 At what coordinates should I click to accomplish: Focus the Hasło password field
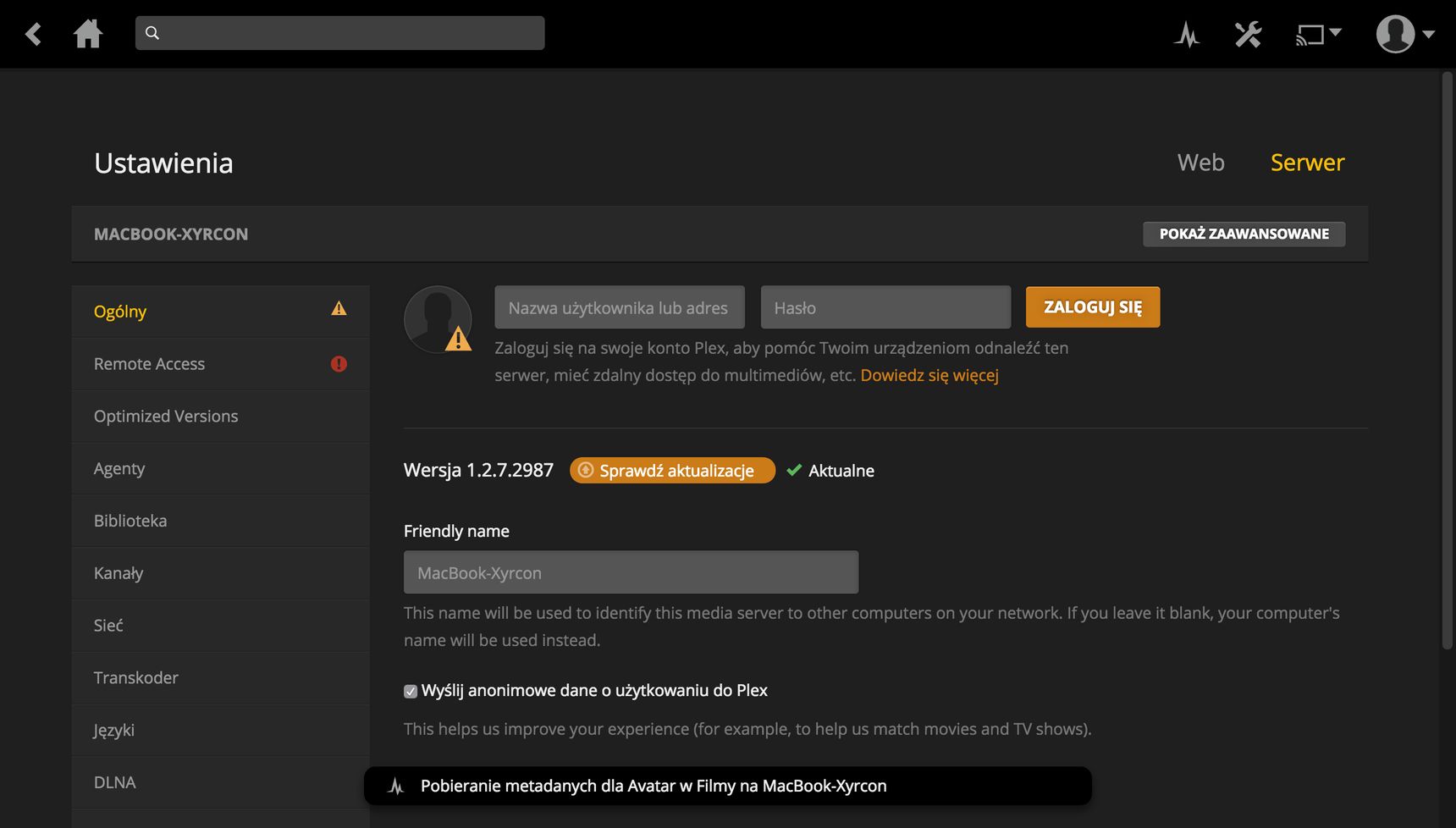coord(885,307)
